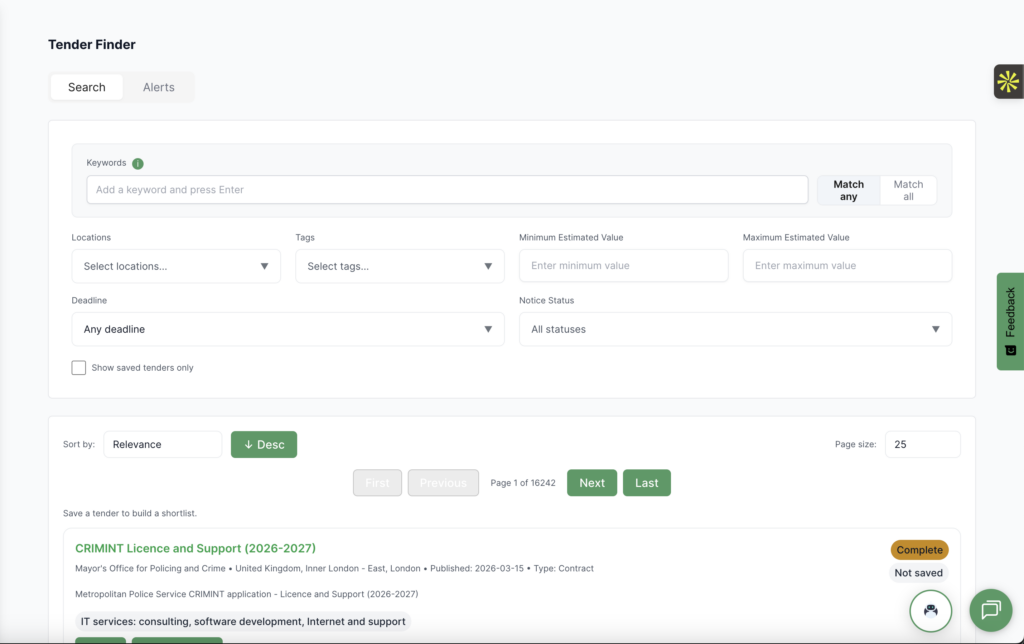Switch to the Alerts tab
This screenshot has width=1024, height=644.
coord(159,87)
